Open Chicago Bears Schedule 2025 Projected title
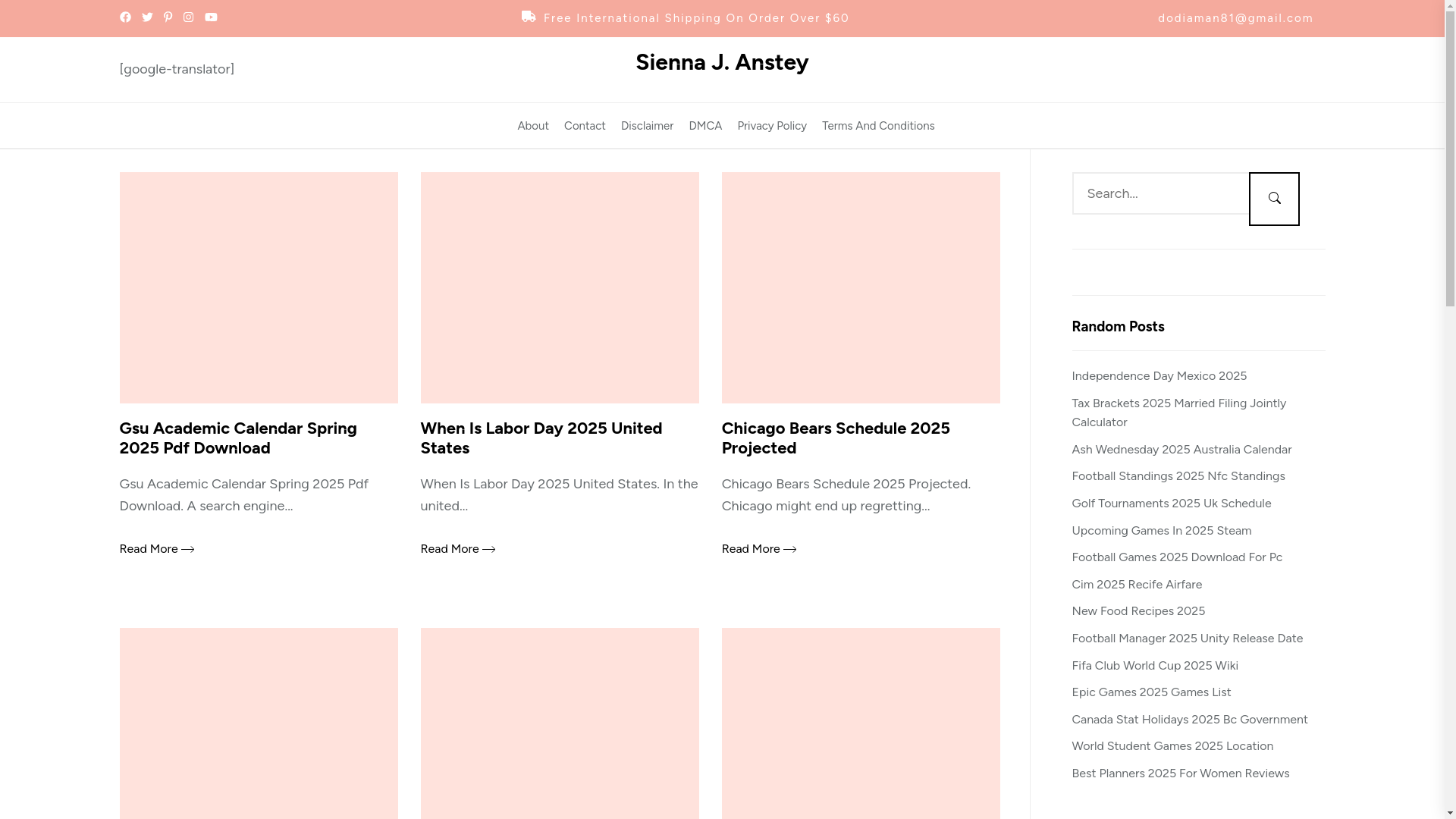Image resolution: width=1456 pixels, height=819 pixels. click(836, 438)
